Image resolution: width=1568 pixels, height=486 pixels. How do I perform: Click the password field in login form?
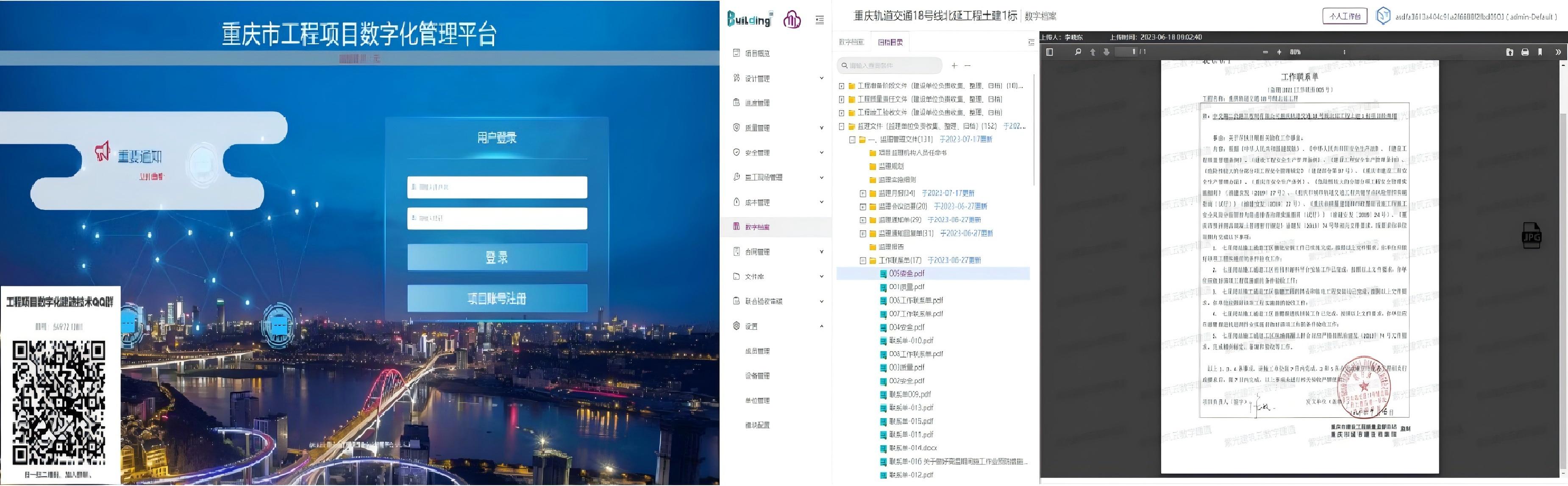pos(497,219)
